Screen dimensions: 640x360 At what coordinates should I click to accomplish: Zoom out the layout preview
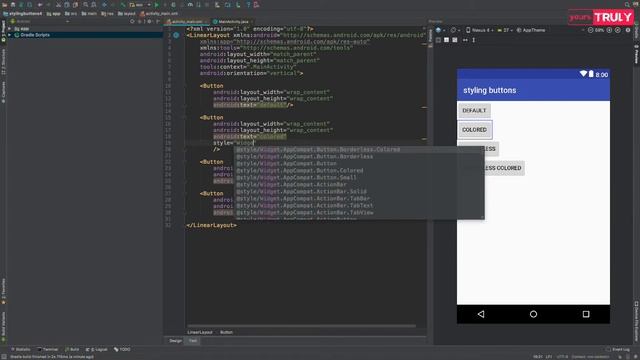591,30
